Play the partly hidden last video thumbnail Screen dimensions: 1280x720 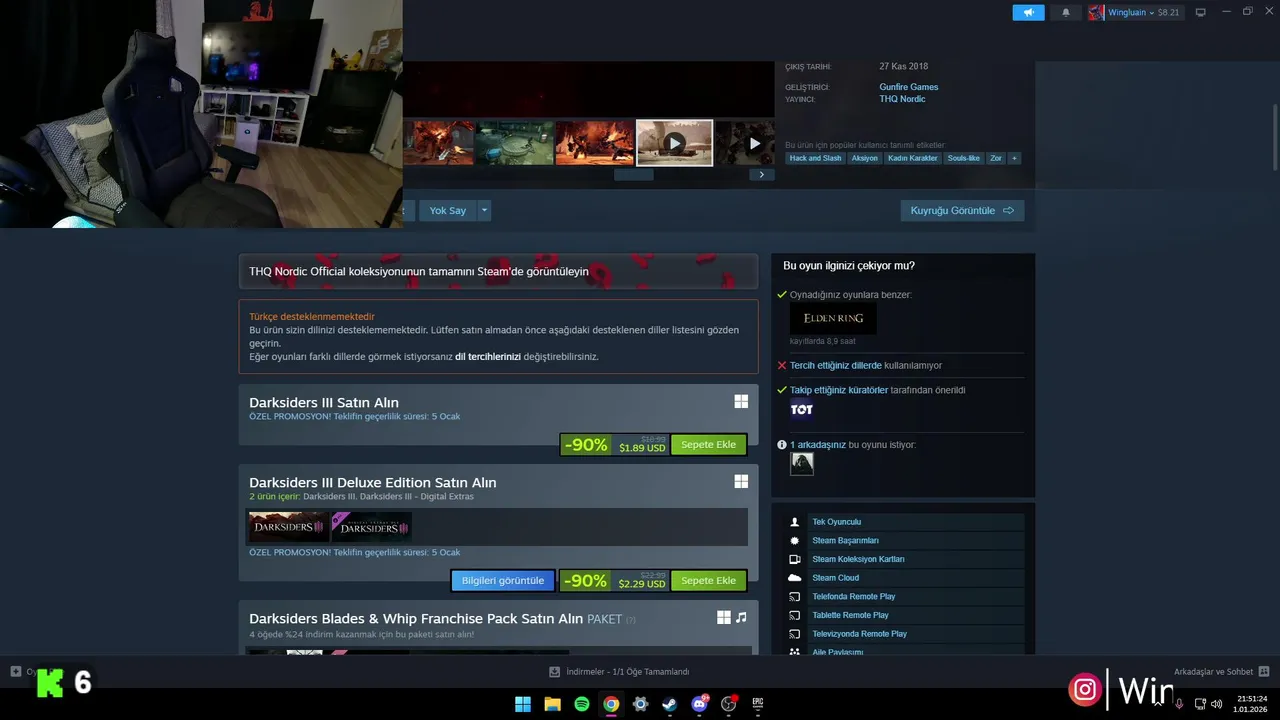[x=745, y=143]
